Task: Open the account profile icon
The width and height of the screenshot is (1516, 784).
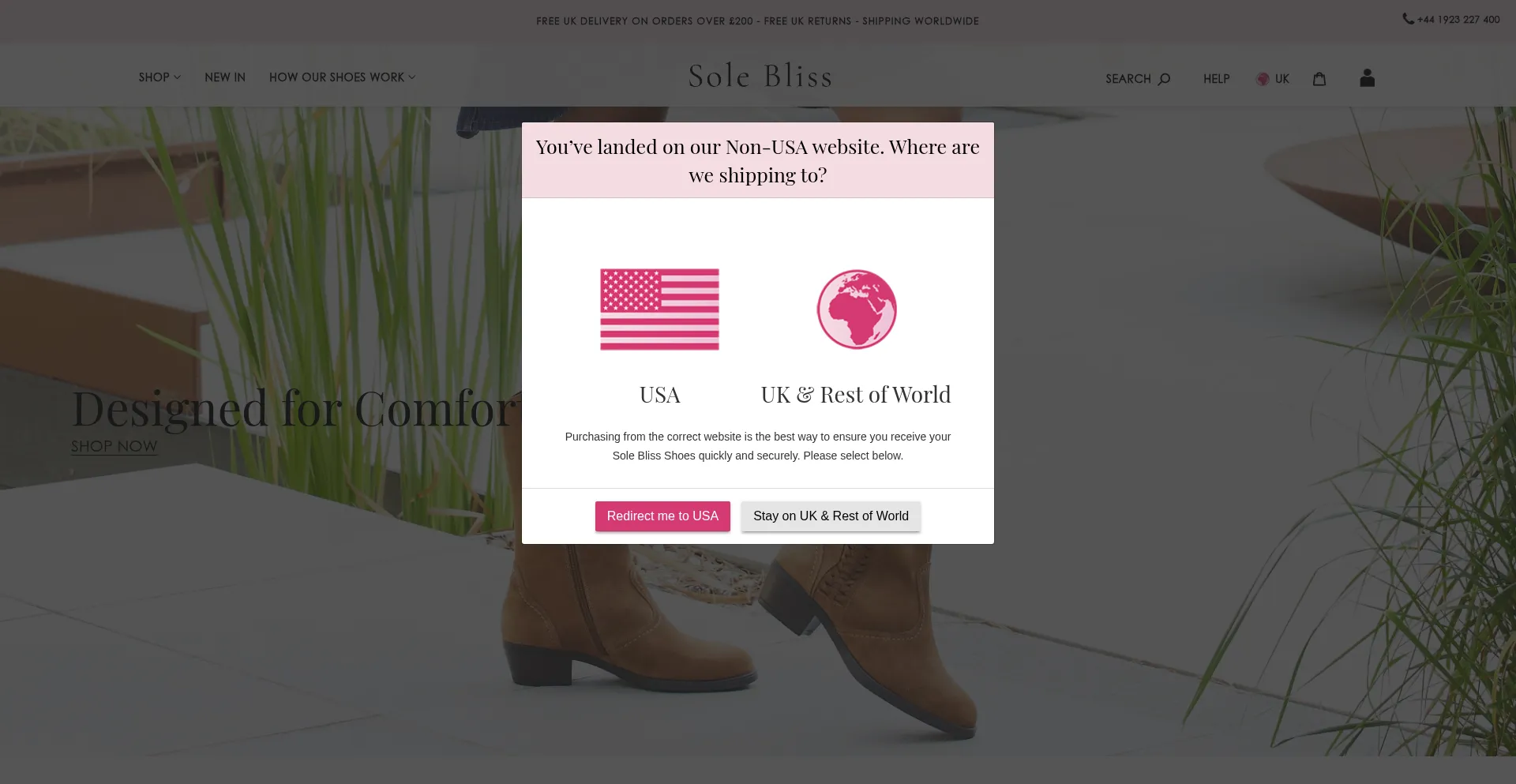Action: 1368,77
